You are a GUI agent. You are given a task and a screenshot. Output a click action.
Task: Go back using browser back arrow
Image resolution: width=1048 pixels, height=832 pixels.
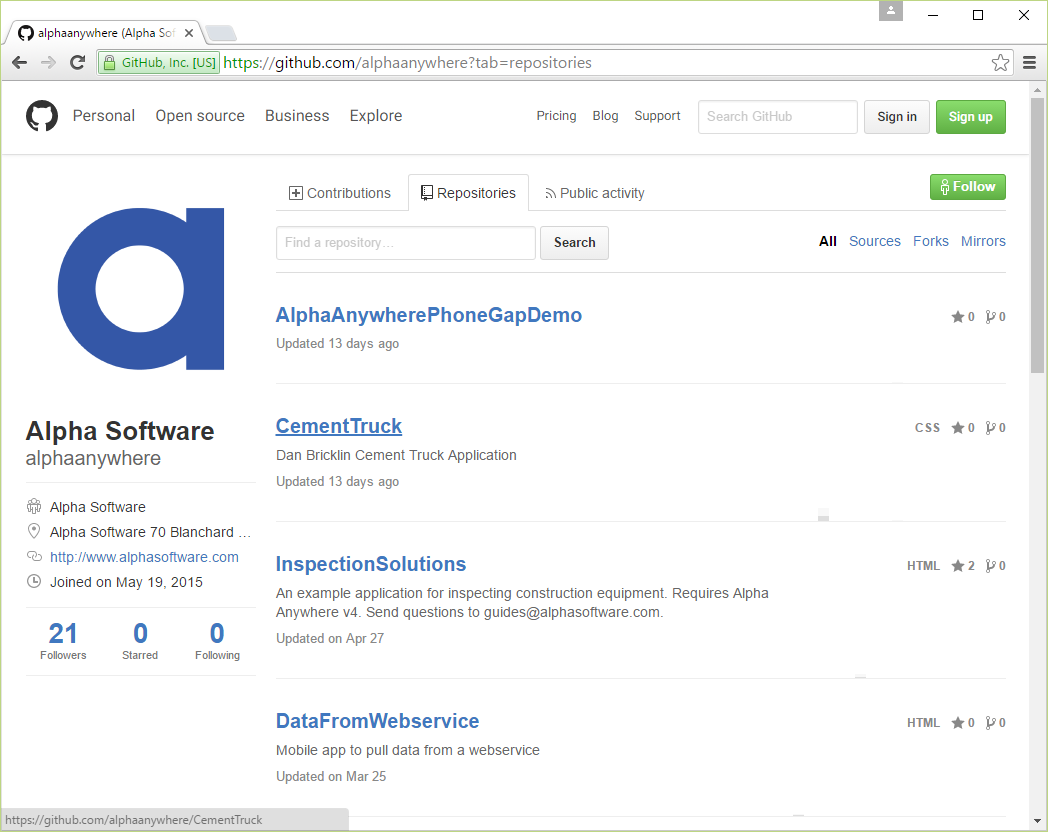click(19, 63)
